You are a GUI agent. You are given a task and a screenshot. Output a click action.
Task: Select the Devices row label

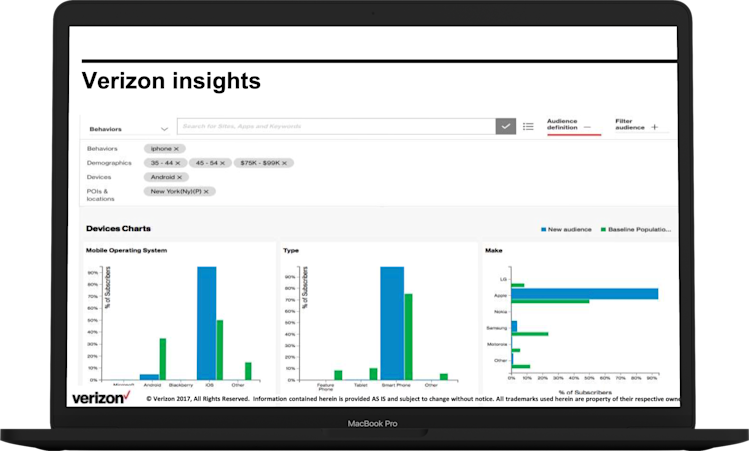click(x=99, y=177)
